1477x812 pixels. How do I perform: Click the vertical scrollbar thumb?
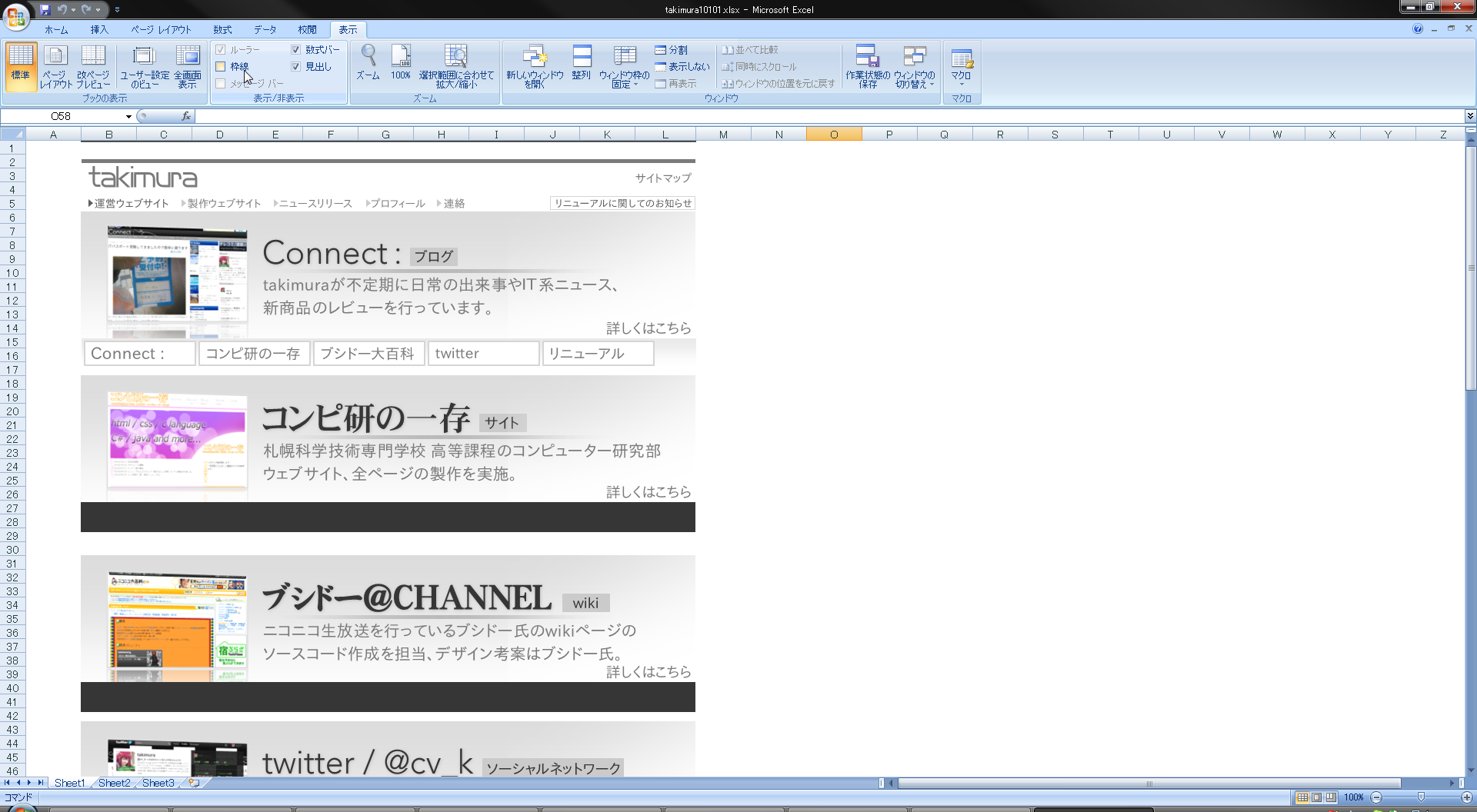point(1471,268)
